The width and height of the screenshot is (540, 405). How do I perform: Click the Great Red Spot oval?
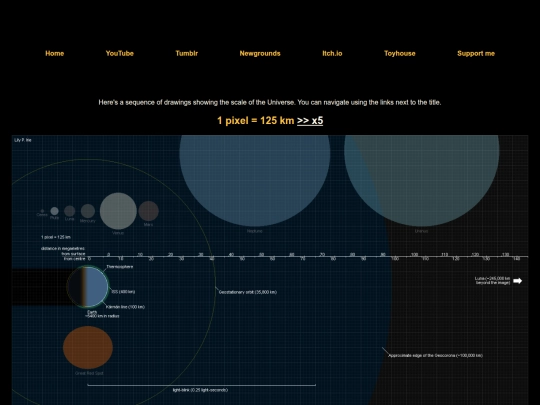(x=88, y=347)
